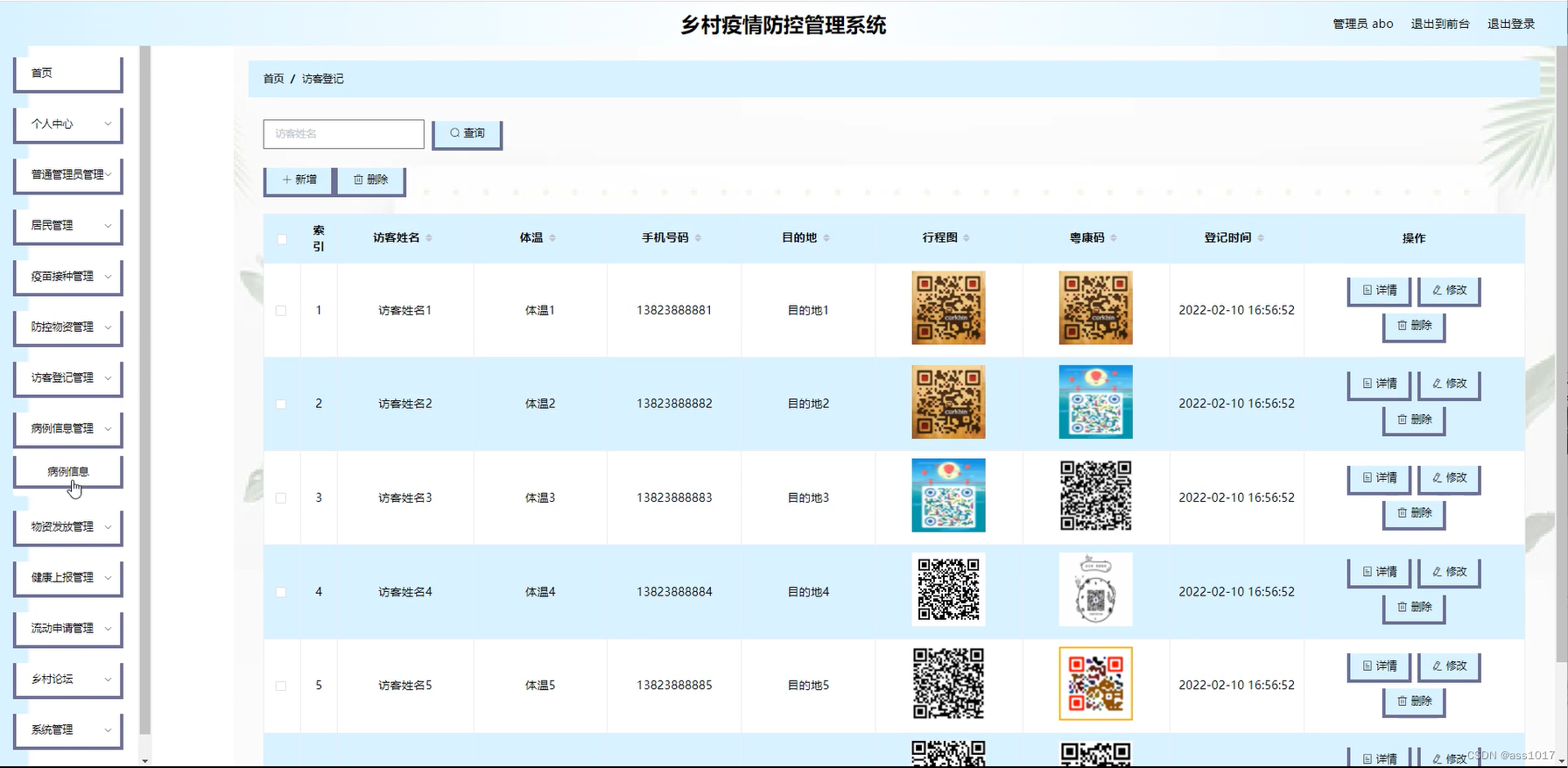Viewport: 1568px width, 768px height.
Task: Check the box for row 访客姓名3
Action: [281, 498]
